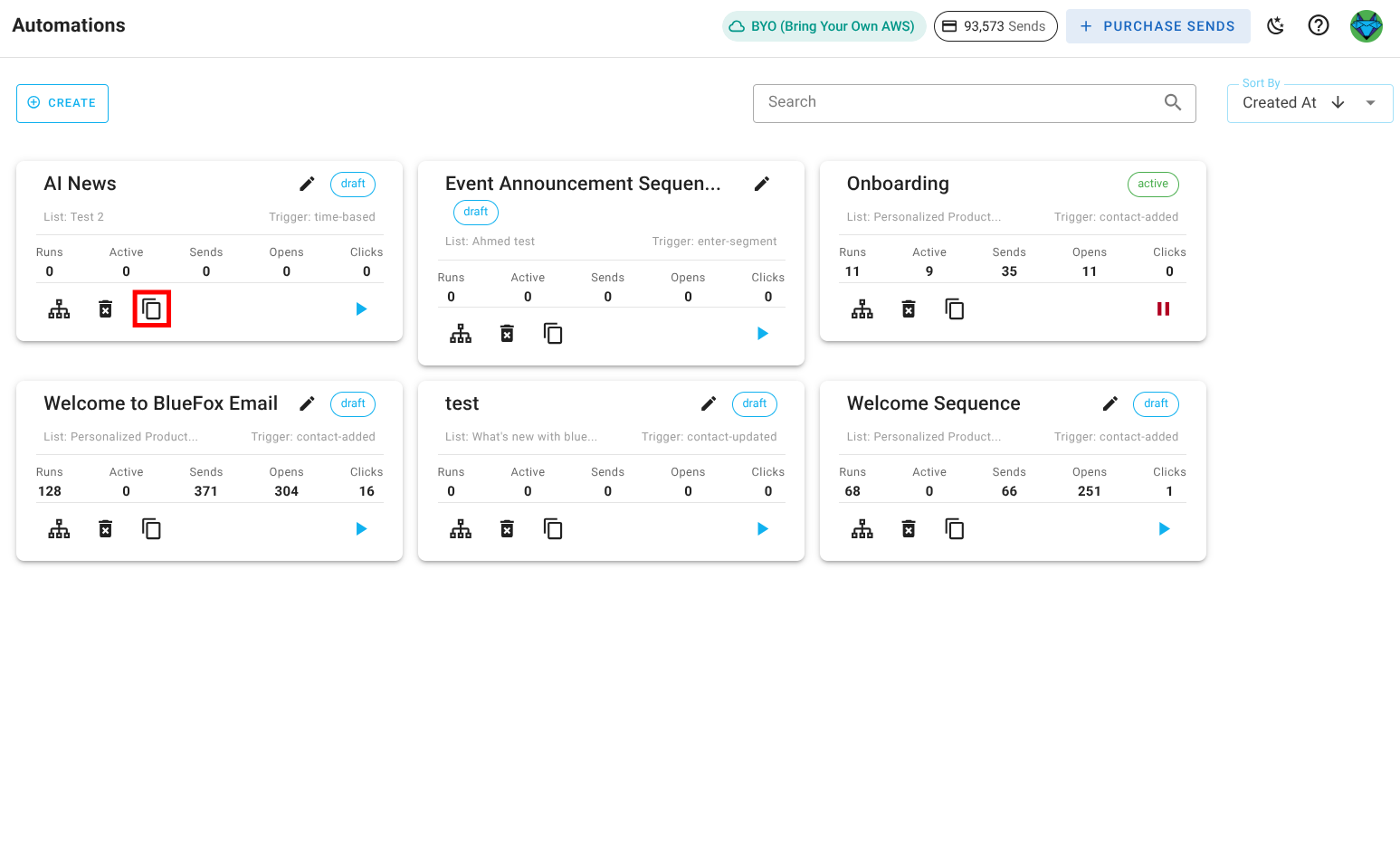The image size is (1400, 863).
Task: Open flow editor for Welcome Sequence
Action: click(862, 529)
